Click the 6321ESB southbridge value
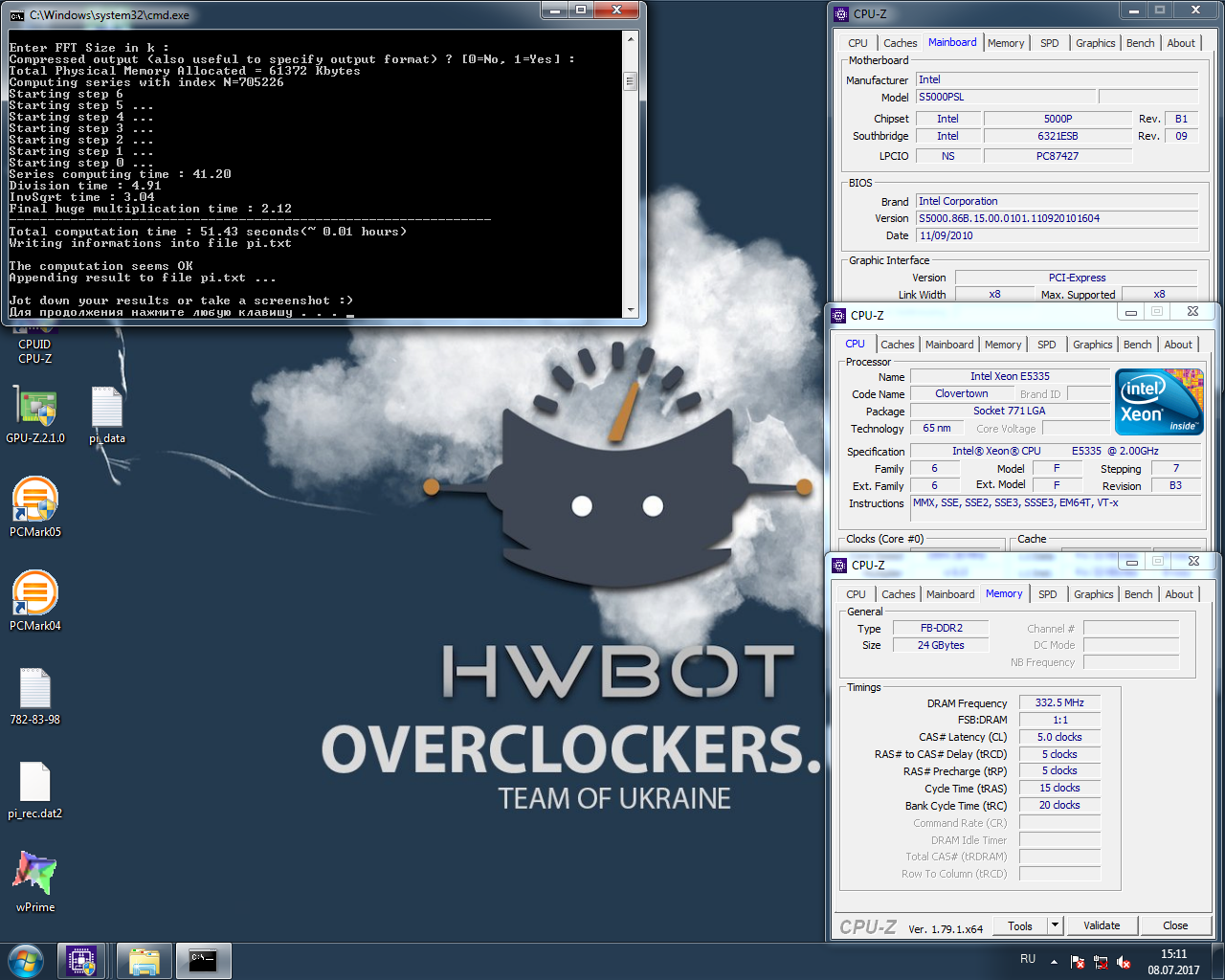The image size is (1225, 980). [x=1058, y=136]
